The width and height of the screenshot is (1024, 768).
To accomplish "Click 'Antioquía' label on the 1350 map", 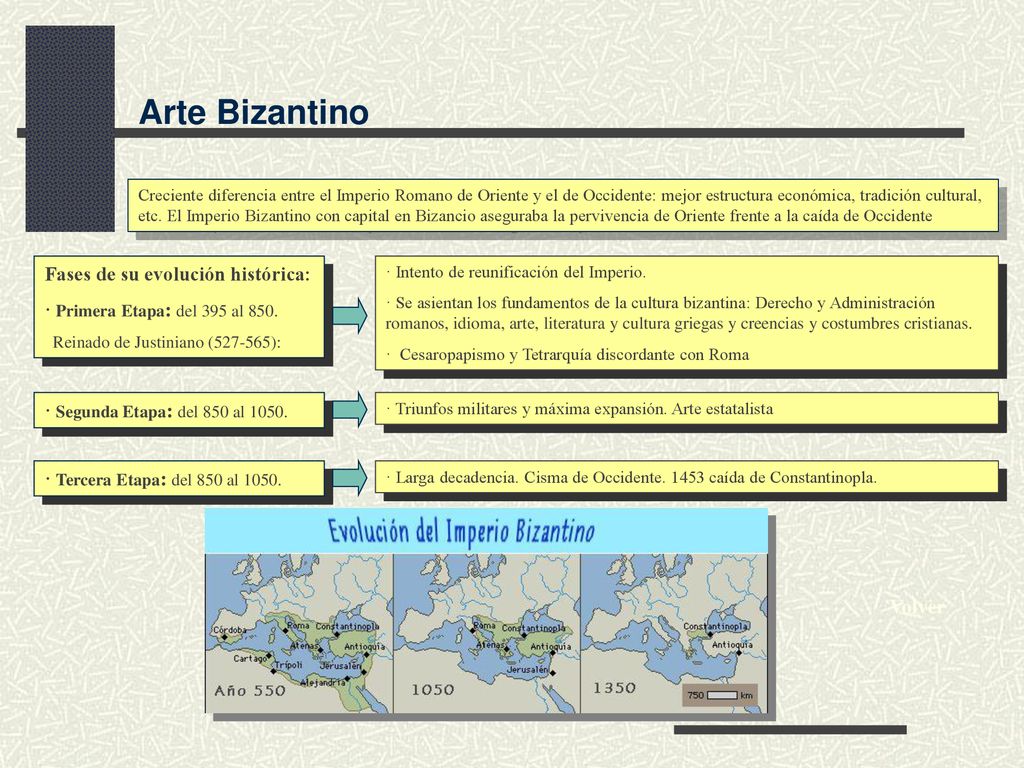I will 732,645.
